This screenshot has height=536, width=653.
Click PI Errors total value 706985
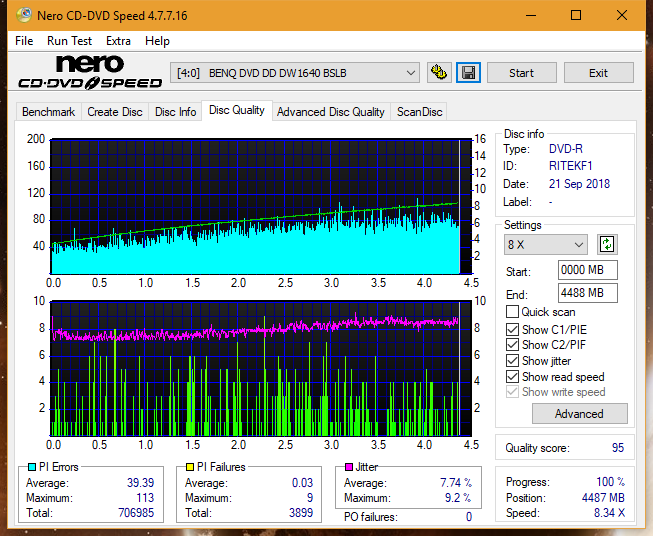pyautogui.click(x=136, y=512)
